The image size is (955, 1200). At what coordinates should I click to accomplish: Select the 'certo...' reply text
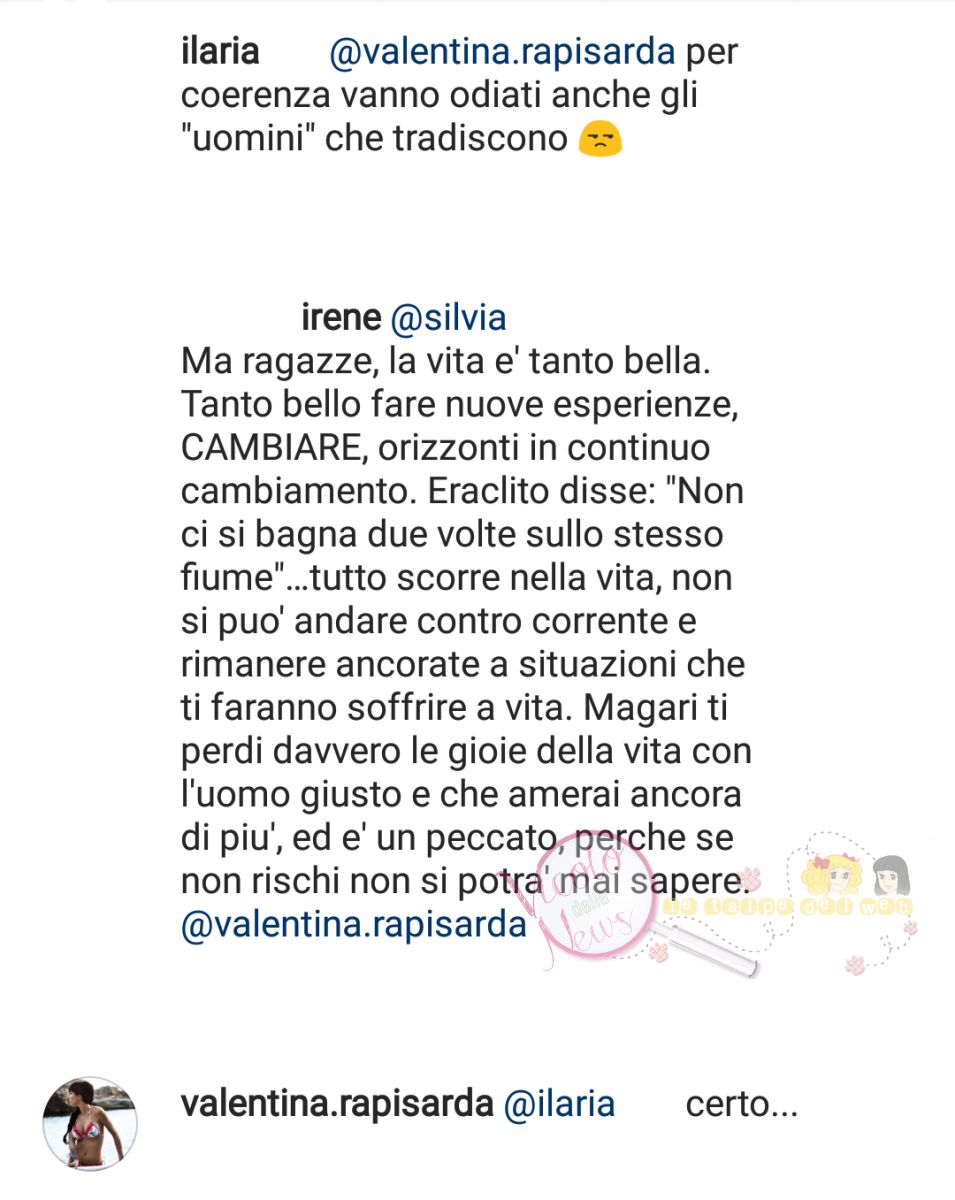tap(742, 1105)
